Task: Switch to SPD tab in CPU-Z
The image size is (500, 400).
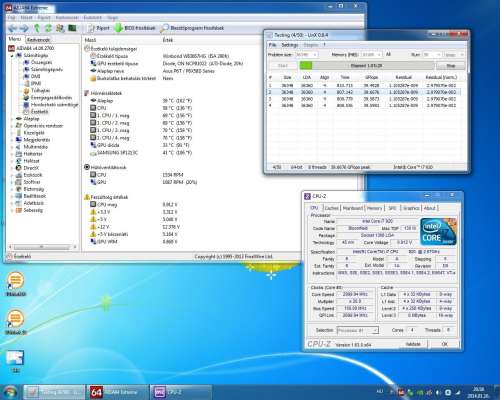Action: pyautogui.click(x=392, y=208)
